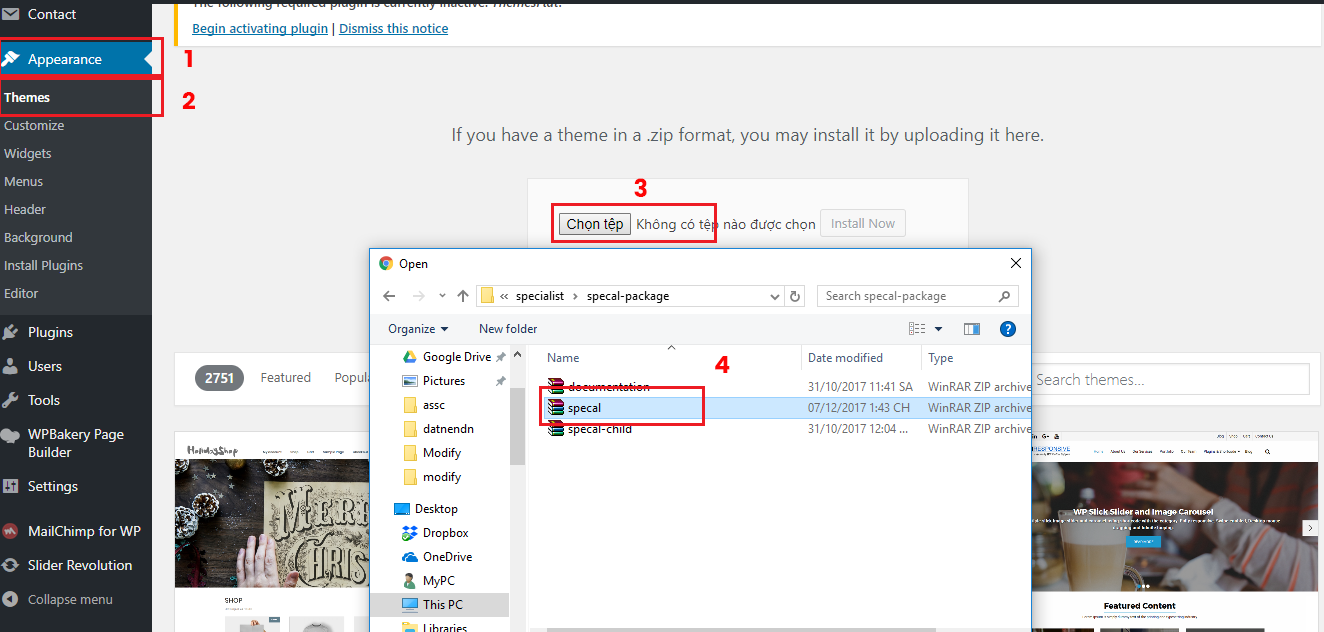This screenshot has width=1324, height=632.
Task: Open the Appearance menu in sidebar
Action: 76,59
